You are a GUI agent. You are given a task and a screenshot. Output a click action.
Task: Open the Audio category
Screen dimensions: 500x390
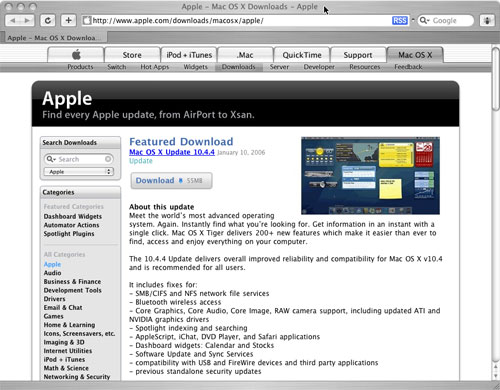(52, 273)
